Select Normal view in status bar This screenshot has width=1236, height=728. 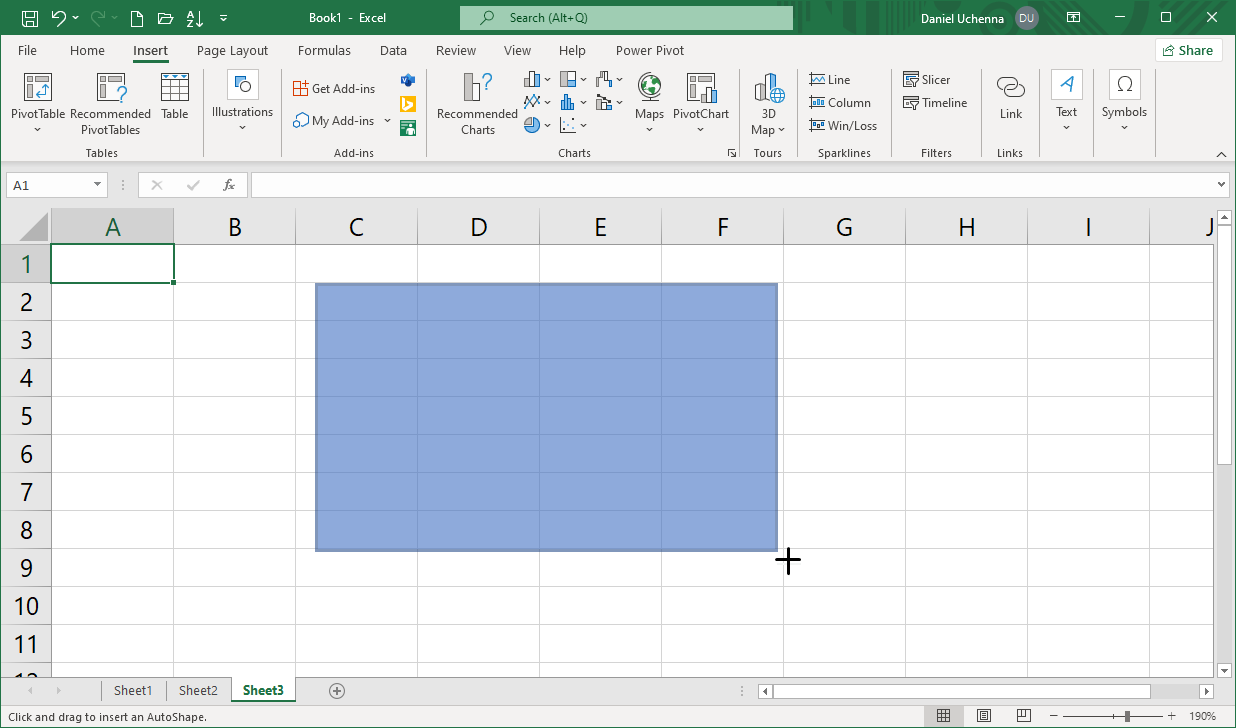point(943,716)
